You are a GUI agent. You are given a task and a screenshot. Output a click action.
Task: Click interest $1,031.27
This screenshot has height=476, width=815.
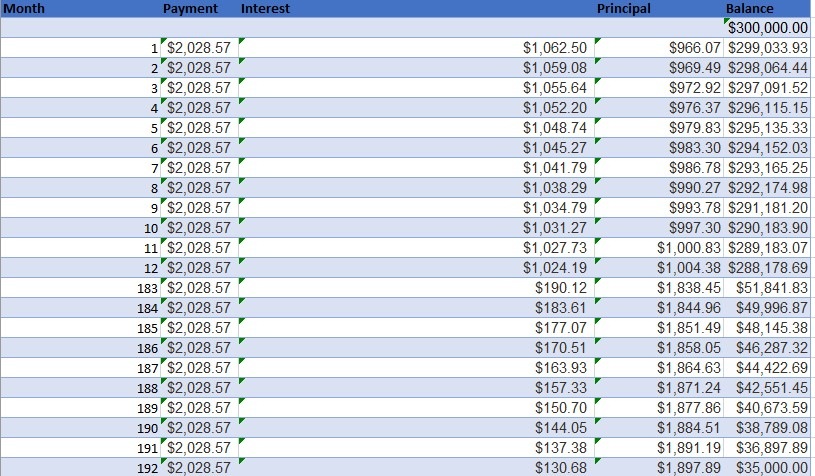416,228
